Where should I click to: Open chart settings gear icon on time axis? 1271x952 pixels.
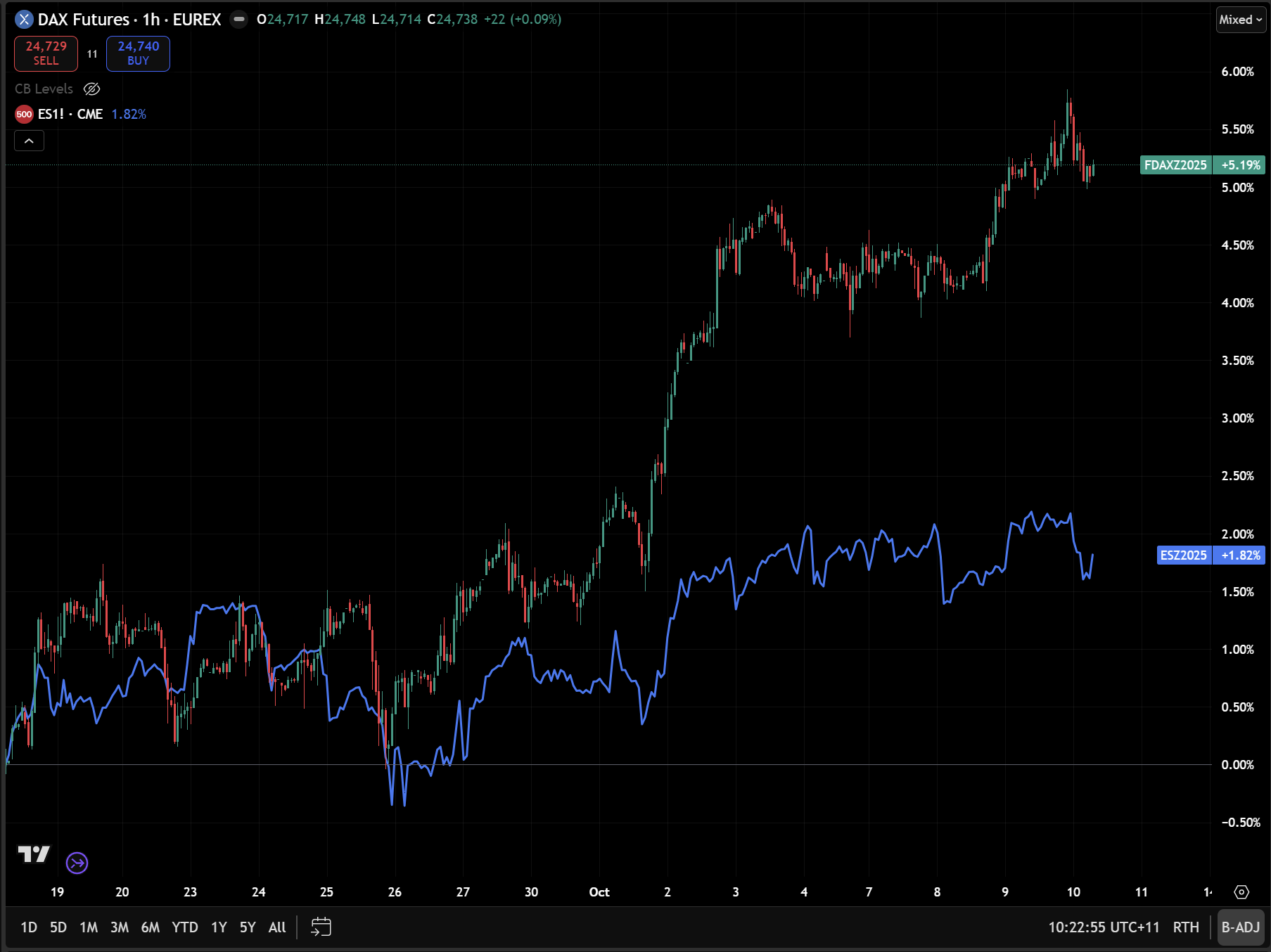coord(1241,892)
